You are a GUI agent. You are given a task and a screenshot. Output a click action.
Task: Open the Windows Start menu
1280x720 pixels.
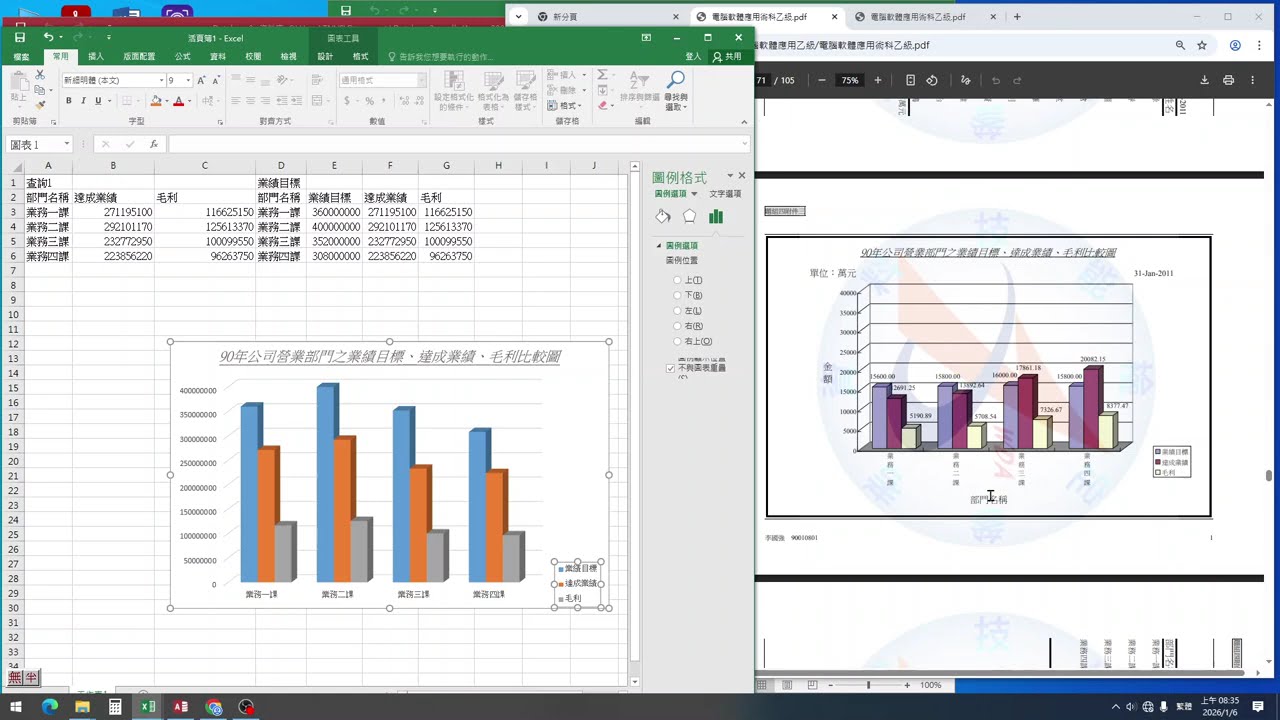[x=17, y=707]
